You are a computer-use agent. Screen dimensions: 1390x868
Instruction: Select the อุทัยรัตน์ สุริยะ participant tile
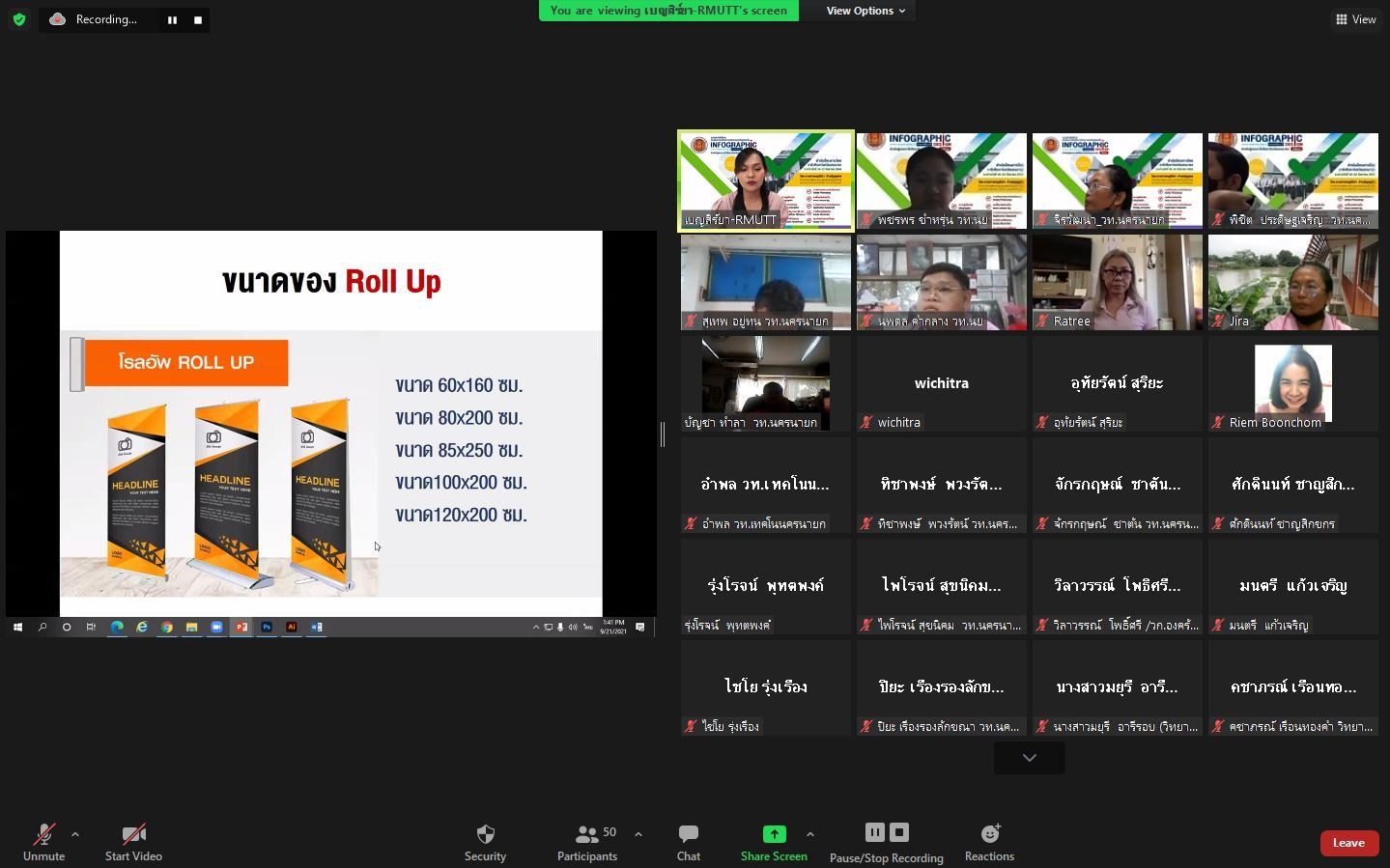tap(1118, 383)
